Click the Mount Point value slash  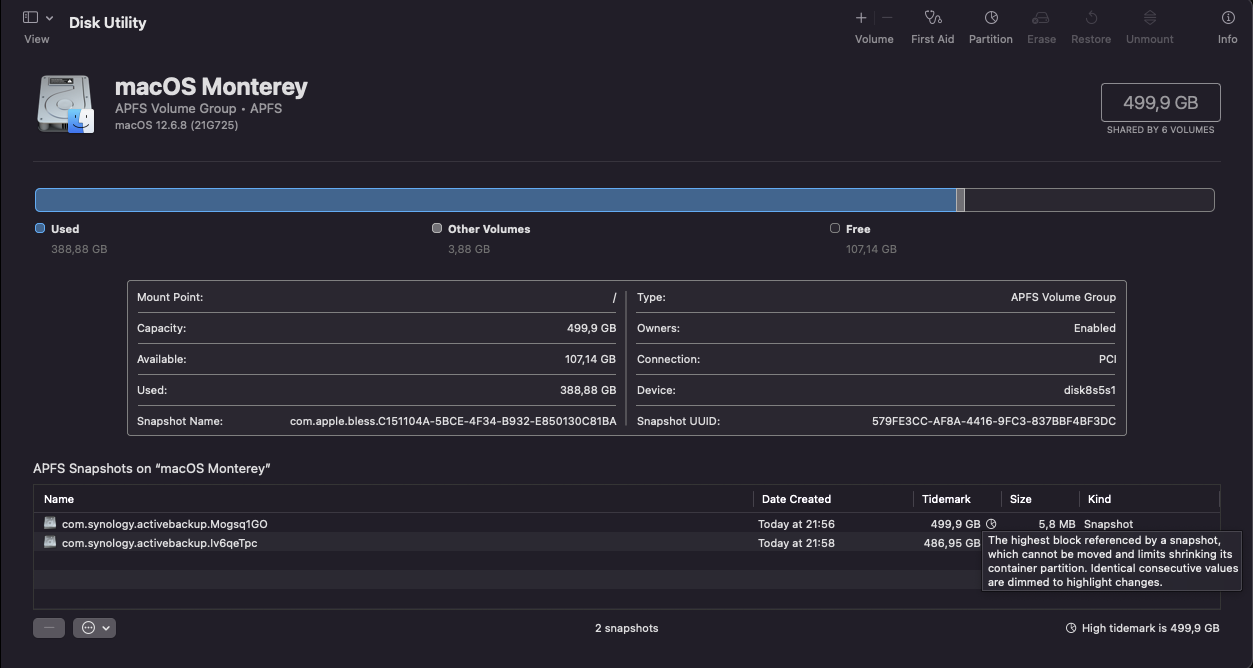pyautogui.click(x=615, y=297)
